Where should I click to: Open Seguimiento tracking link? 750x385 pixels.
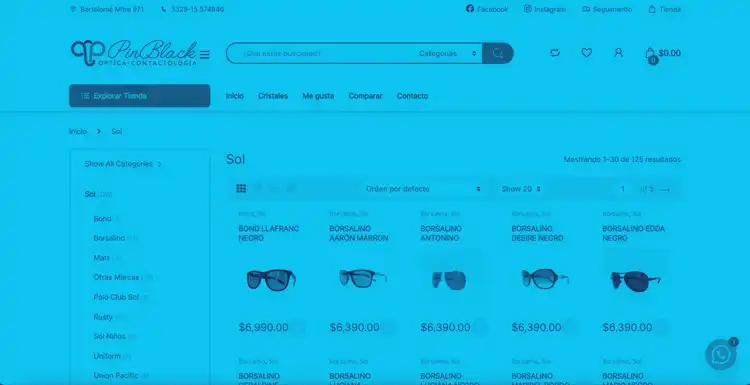coord(607,9)
